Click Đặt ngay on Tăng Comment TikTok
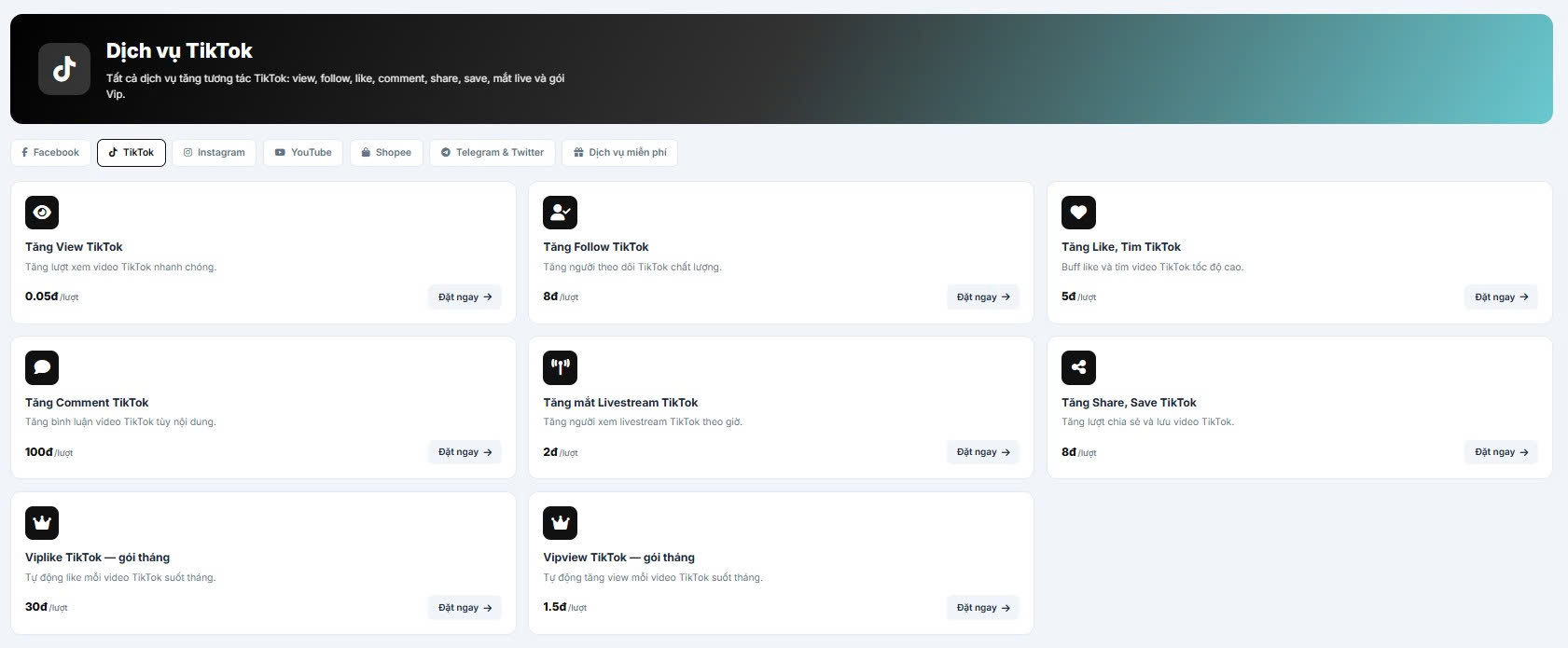The image size is (1568, 648). point(465,452)
